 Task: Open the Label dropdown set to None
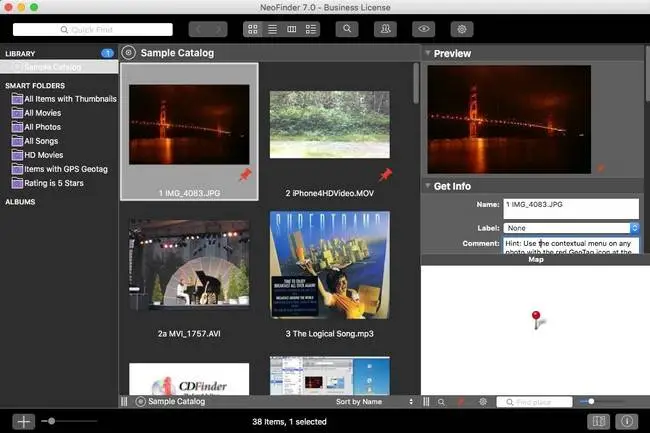571,228
